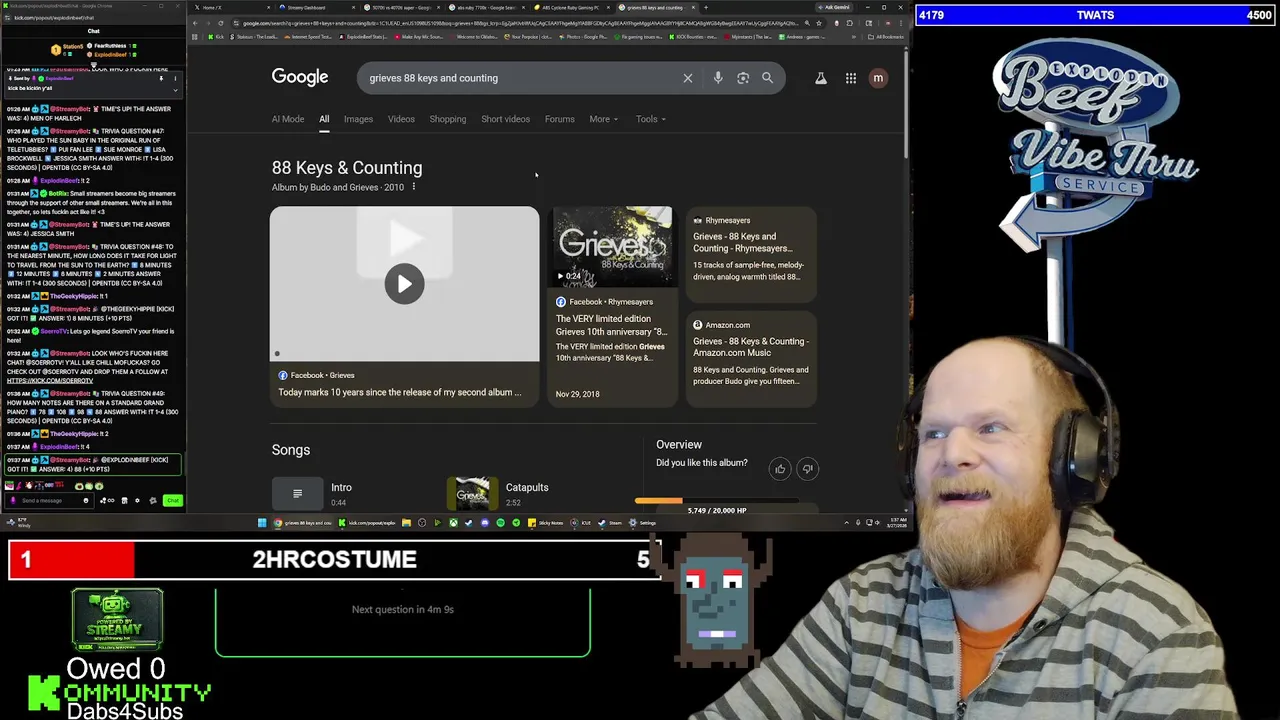The image size is (1280, 720).
Task: Click the Chrome address bar URL
Action: (x=520, y=23)
